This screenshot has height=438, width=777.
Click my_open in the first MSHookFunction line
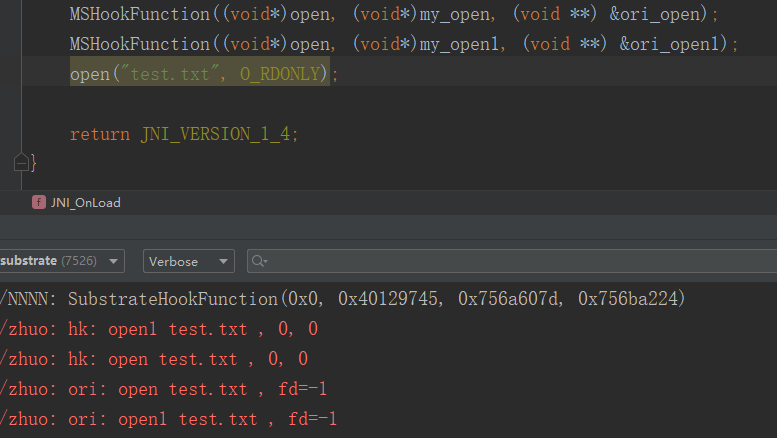[454, 14]
